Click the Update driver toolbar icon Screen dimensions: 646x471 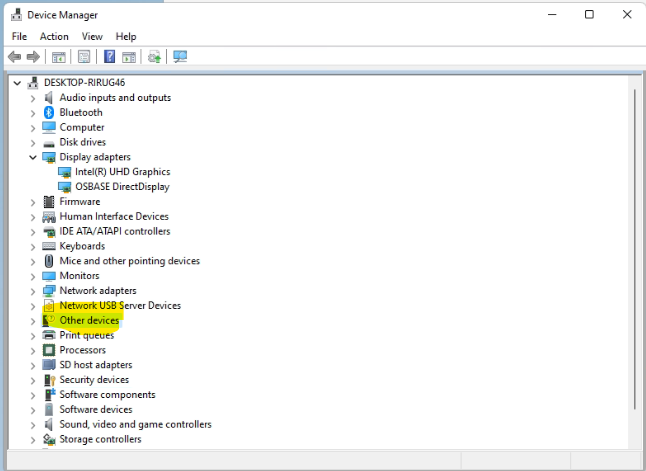[154, 57]
